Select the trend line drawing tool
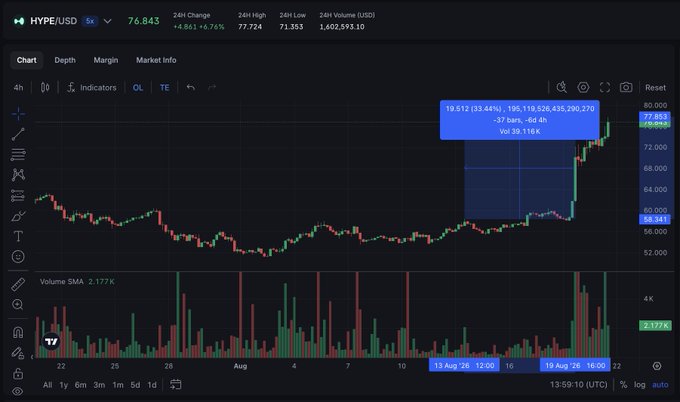 (x=18, y=134)
